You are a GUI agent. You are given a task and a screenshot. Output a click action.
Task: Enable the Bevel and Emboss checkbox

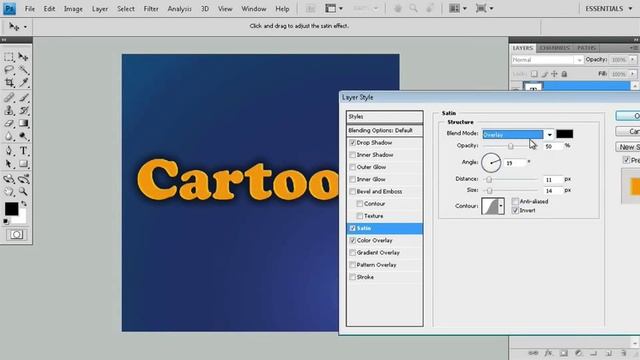(352, 192)
